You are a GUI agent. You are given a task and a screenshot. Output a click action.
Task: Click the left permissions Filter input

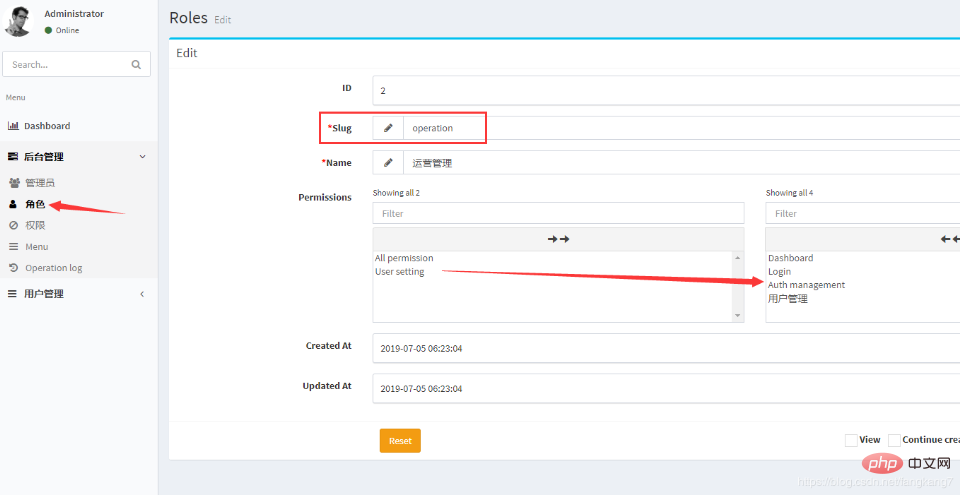(x=558, y=213)
